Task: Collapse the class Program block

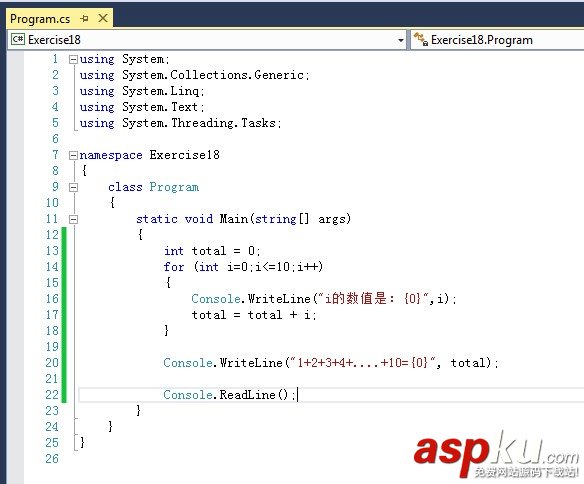Action: 73,187
